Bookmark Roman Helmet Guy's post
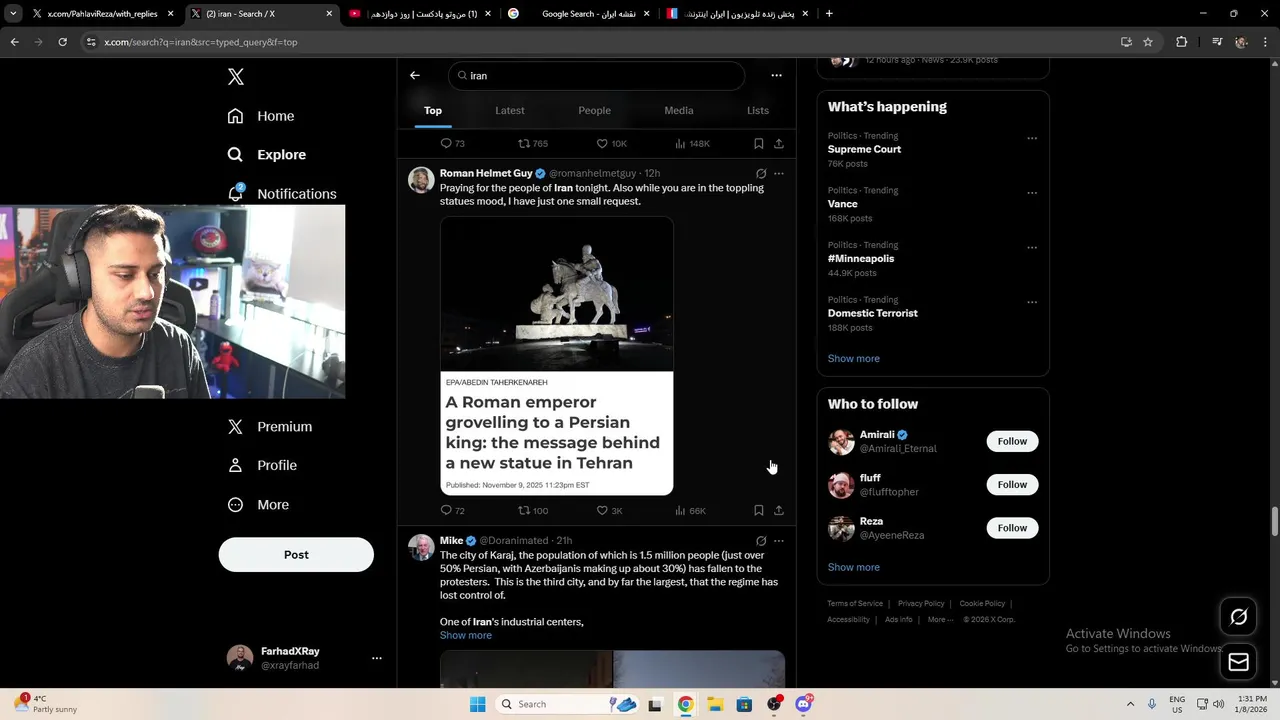Viewport: 1280px width, 720px height. (759, 510)
